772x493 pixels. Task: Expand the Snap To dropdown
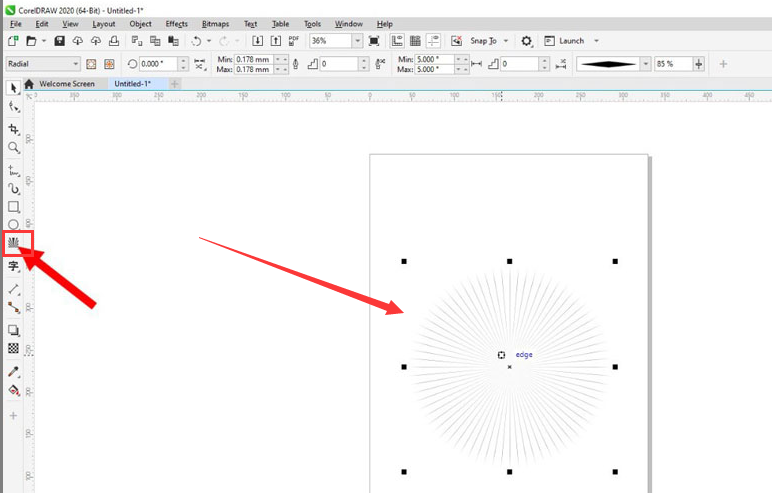pos(506,41)
